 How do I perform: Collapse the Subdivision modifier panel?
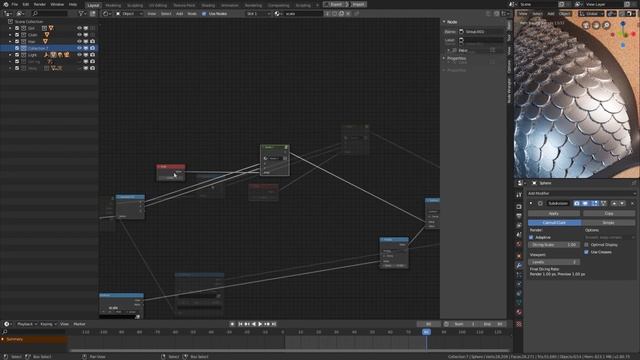(x=531, y=203)
